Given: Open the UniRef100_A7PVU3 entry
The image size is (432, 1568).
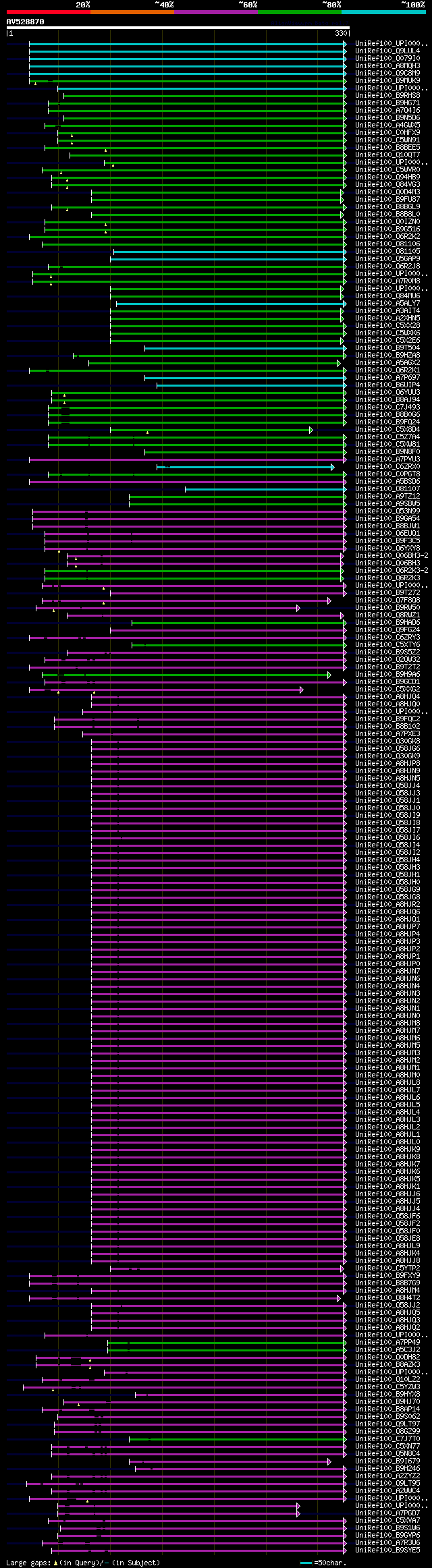Looking at the screenshot, I should (x=387, y=459).
